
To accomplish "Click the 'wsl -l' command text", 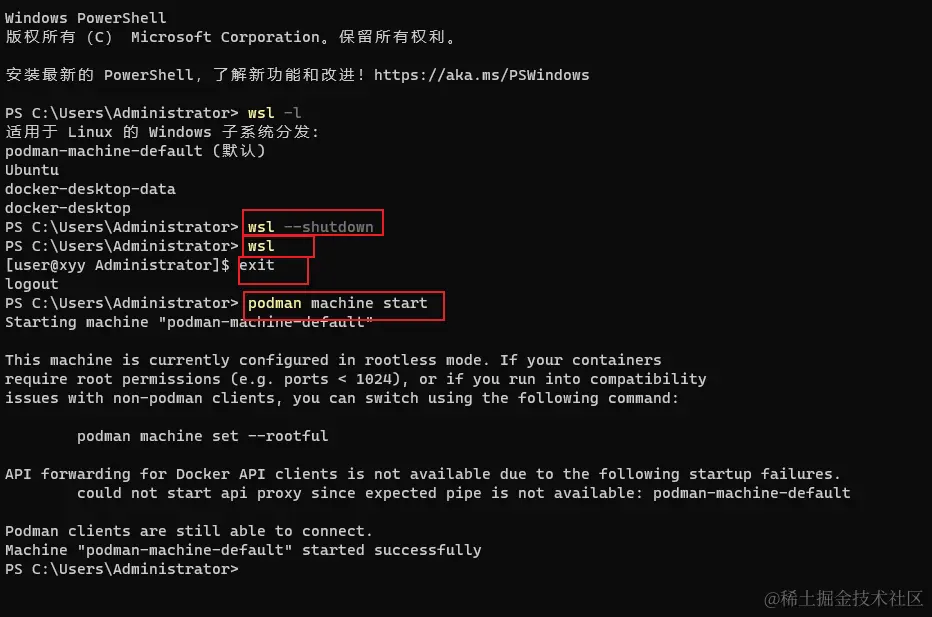I will click(x=275, y=113).
